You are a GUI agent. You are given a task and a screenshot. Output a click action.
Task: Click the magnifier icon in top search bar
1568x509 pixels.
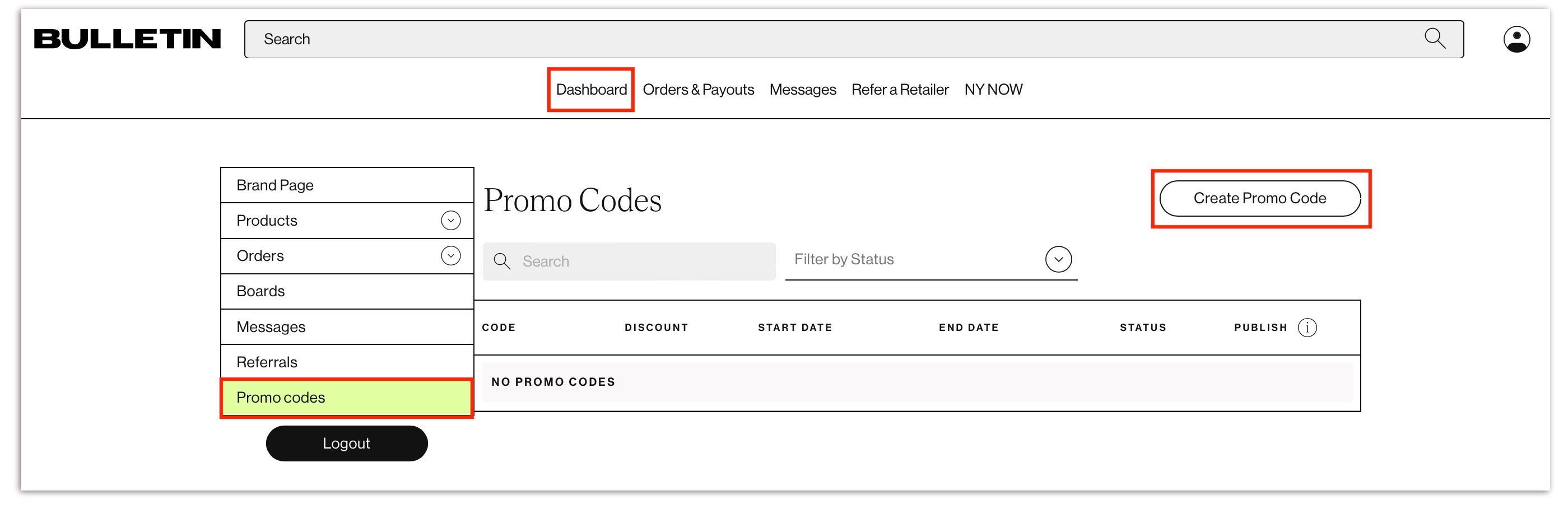[1434, 39]
